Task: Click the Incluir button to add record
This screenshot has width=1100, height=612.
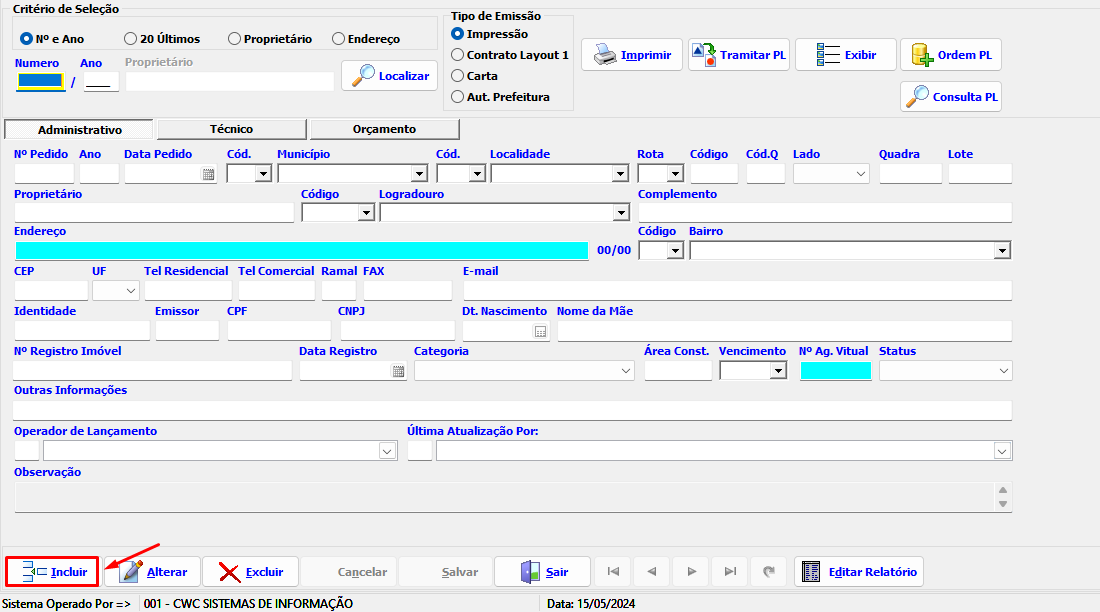Action: coord(53,572)
